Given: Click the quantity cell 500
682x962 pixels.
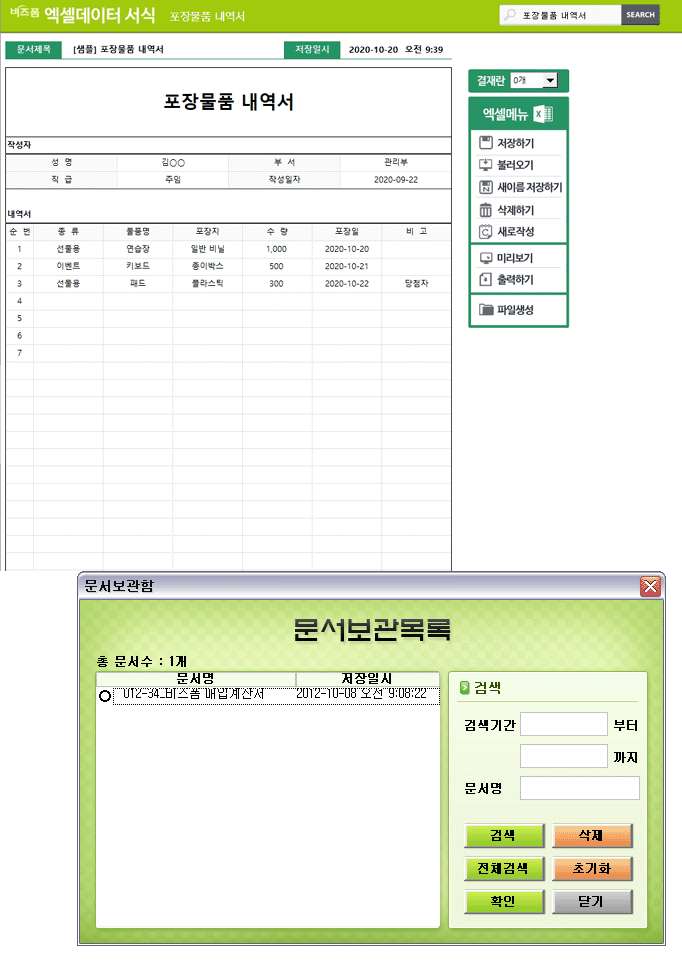Looking at the screenshot, I should pos(277,266).
